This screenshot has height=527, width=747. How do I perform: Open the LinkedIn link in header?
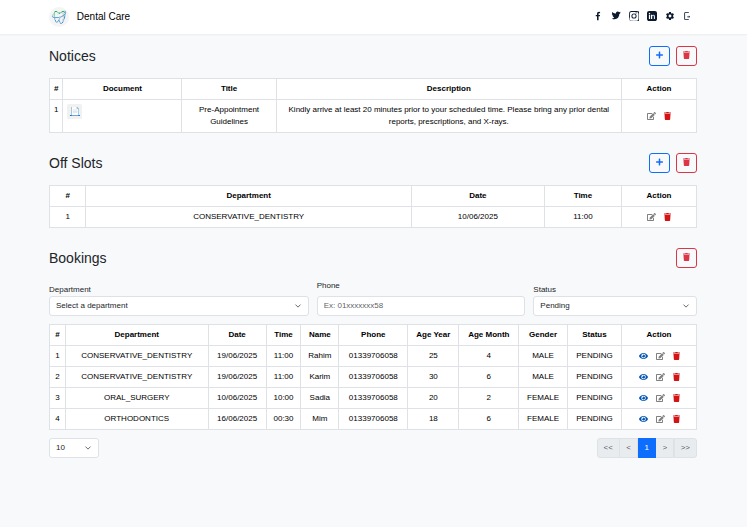652,16
